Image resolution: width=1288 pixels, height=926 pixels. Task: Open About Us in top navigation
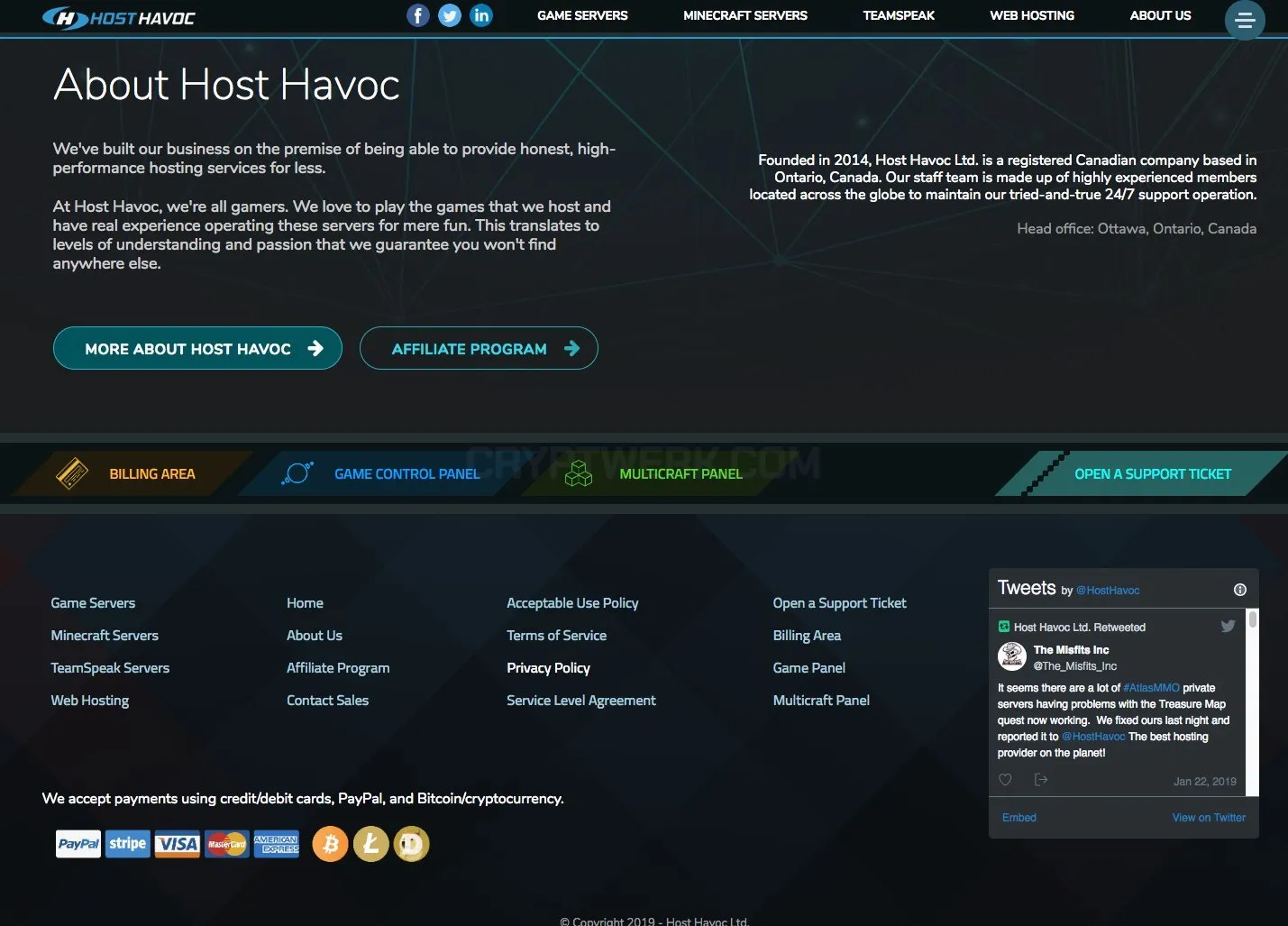[1160, 15]
